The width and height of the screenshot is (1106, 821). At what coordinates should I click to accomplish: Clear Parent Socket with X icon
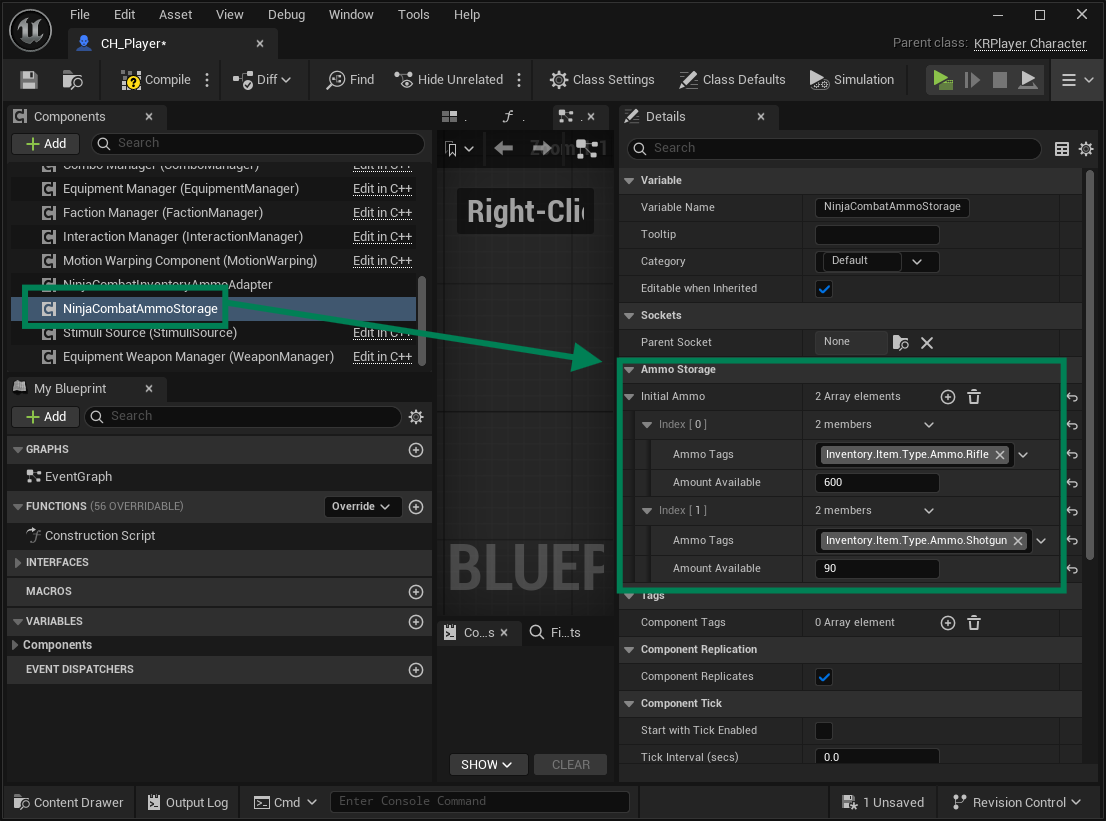tap(927, 343)
